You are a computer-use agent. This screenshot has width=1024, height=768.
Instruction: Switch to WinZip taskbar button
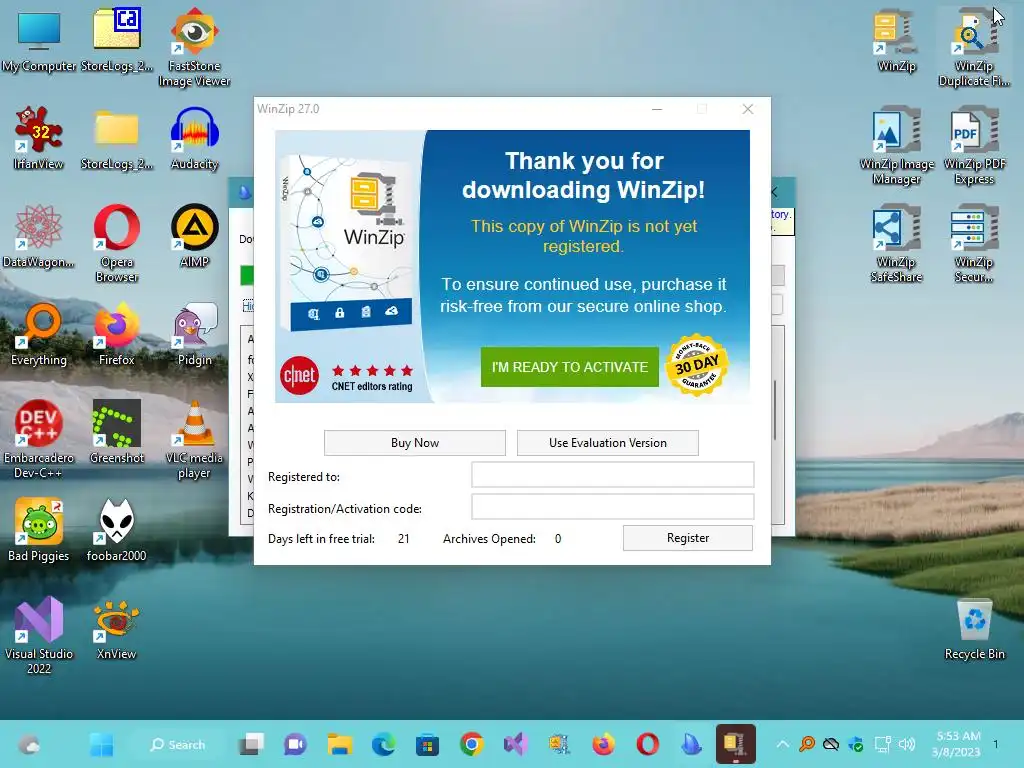point(735,744)
